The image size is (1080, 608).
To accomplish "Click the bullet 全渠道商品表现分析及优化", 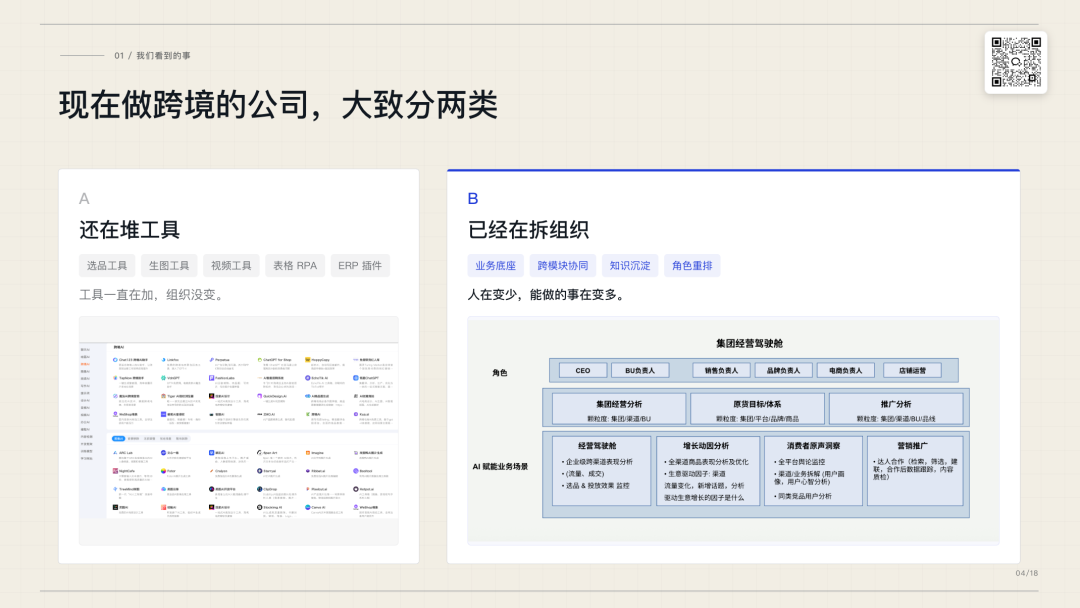I will 706,462.
